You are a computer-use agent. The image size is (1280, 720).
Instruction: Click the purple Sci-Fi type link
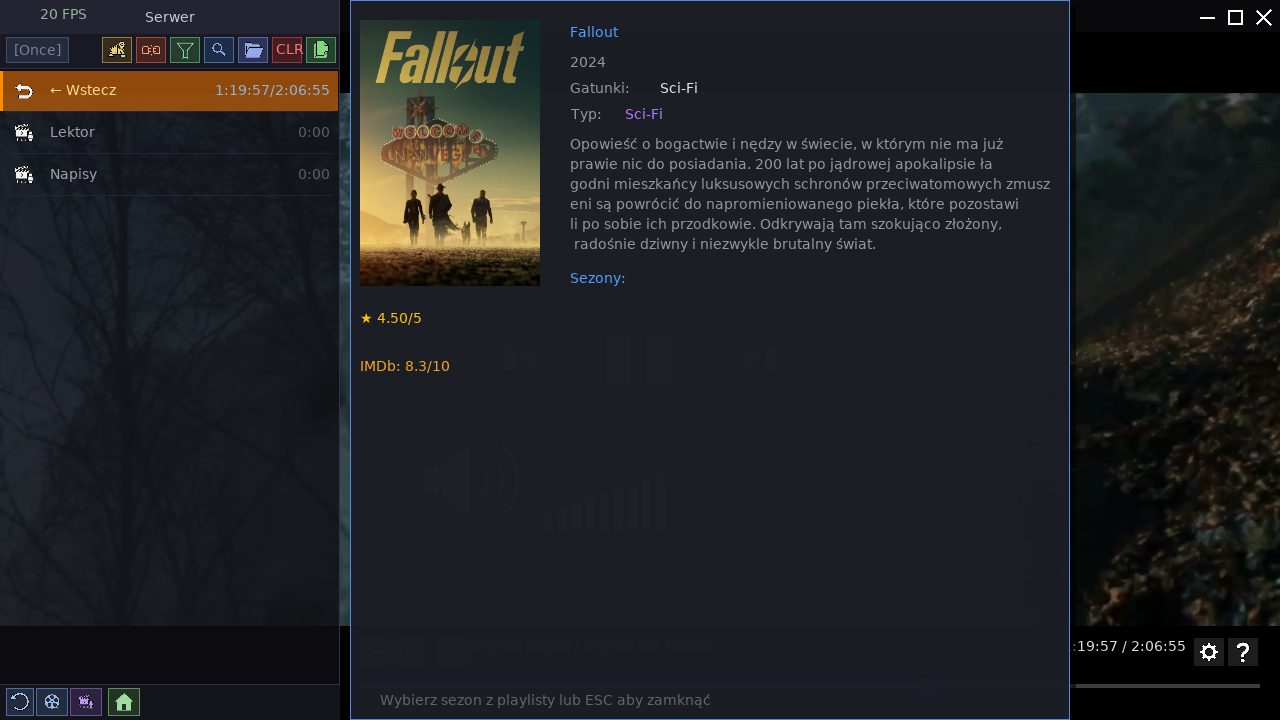[644, 114]
